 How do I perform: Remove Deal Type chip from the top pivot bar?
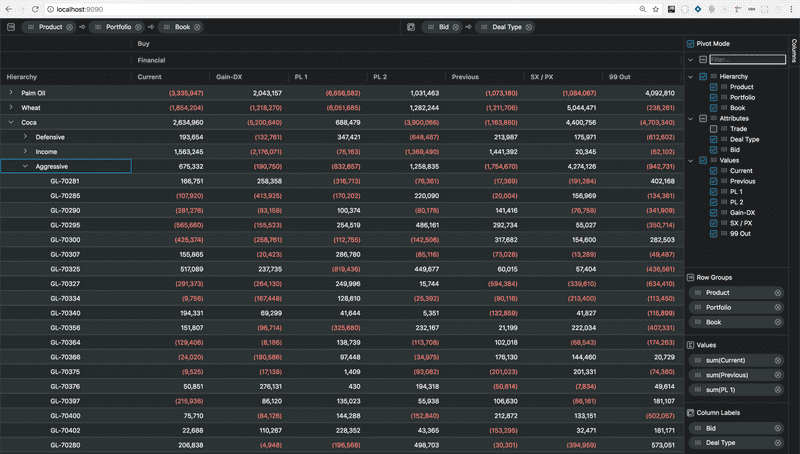tap(529, 27)
